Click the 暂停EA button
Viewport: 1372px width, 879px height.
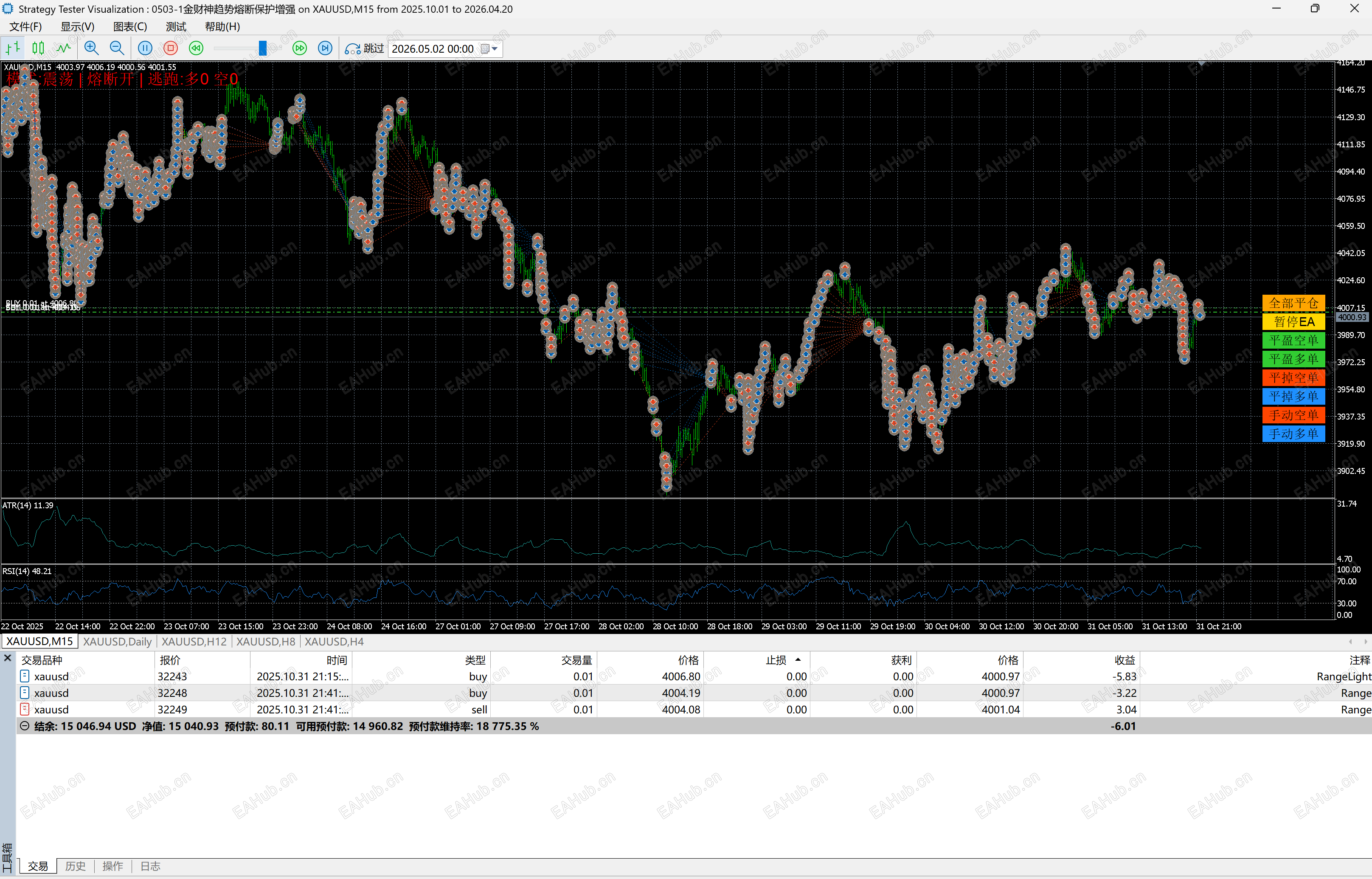point(1293,321)
